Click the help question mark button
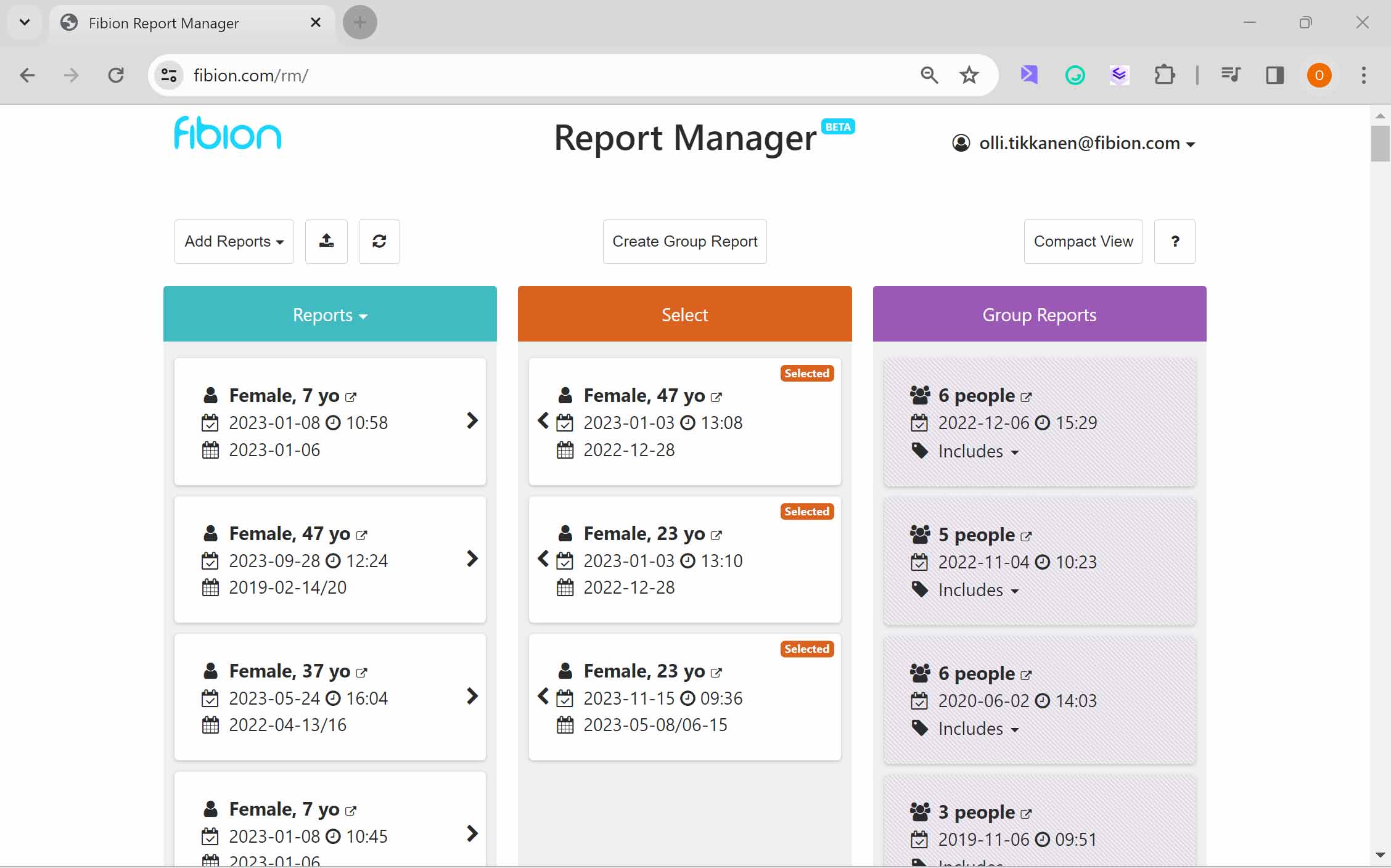The height and width of the screenshot is (868, 1391). click(x=1176, y=241)
